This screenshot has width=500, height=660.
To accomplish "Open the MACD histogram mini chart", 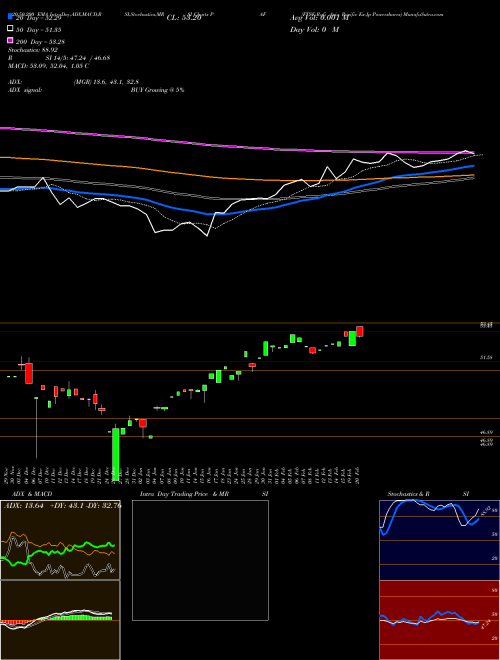I will coord(60,620).
